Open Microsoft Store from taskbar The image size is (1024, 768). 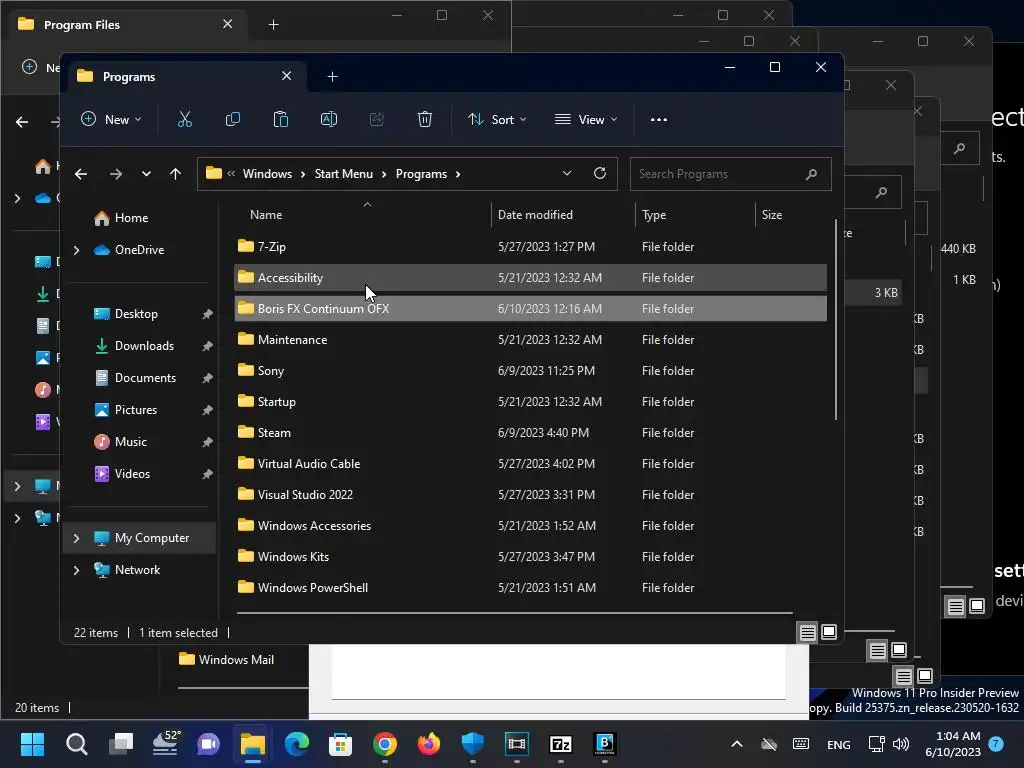340,744
